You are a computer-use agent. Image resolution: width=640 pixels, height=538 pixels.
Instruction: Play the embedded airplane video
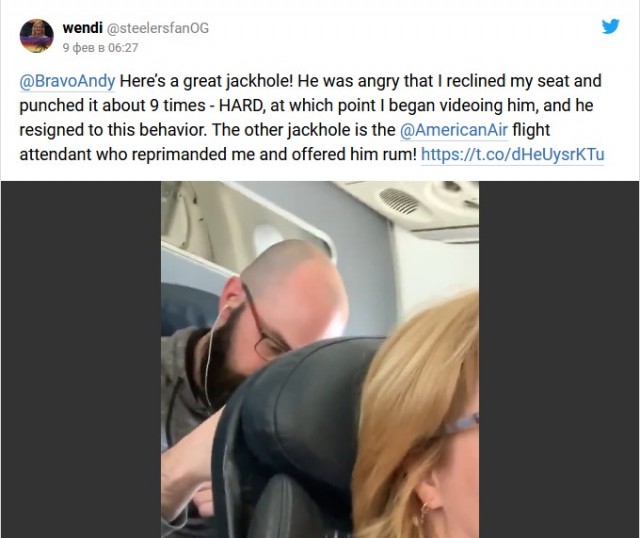[x=320, y=359]
